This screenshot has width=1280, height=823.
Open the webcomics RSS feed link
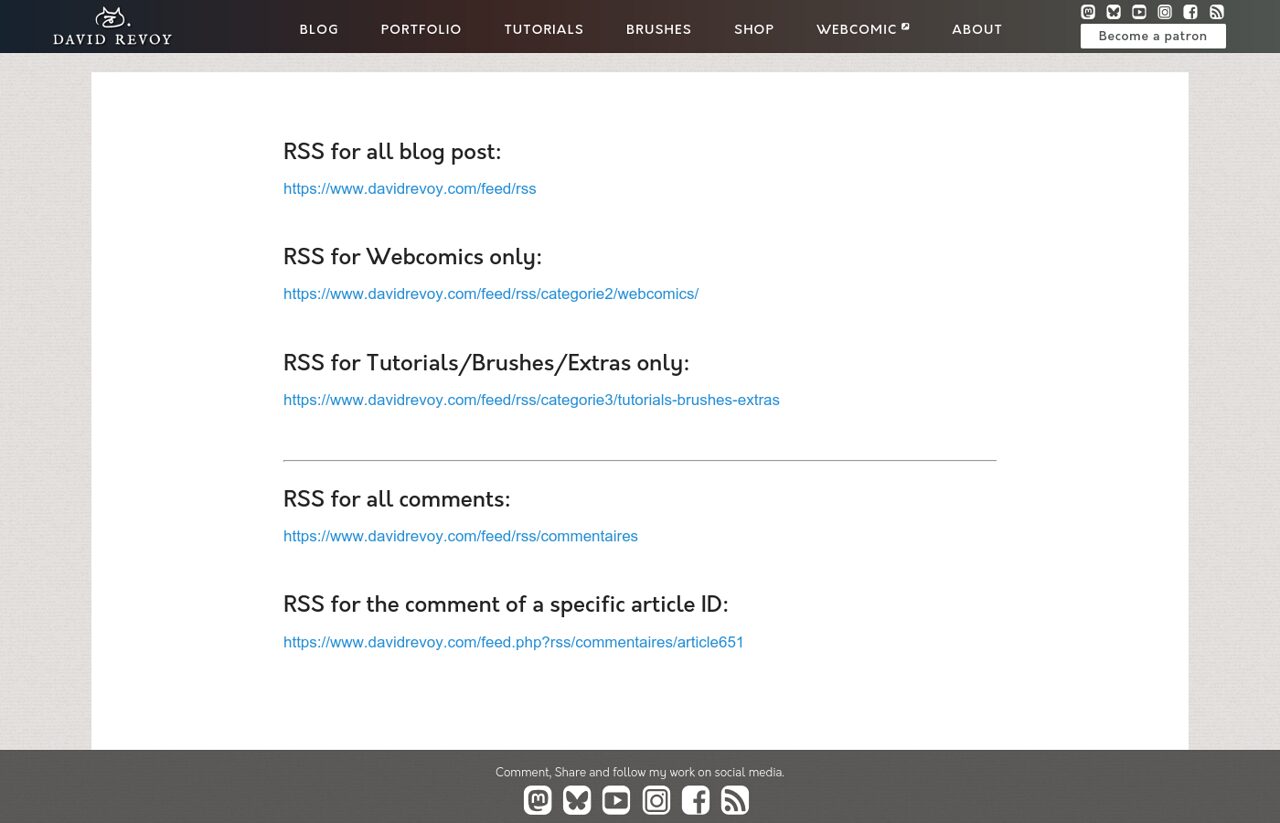[491, 294]
